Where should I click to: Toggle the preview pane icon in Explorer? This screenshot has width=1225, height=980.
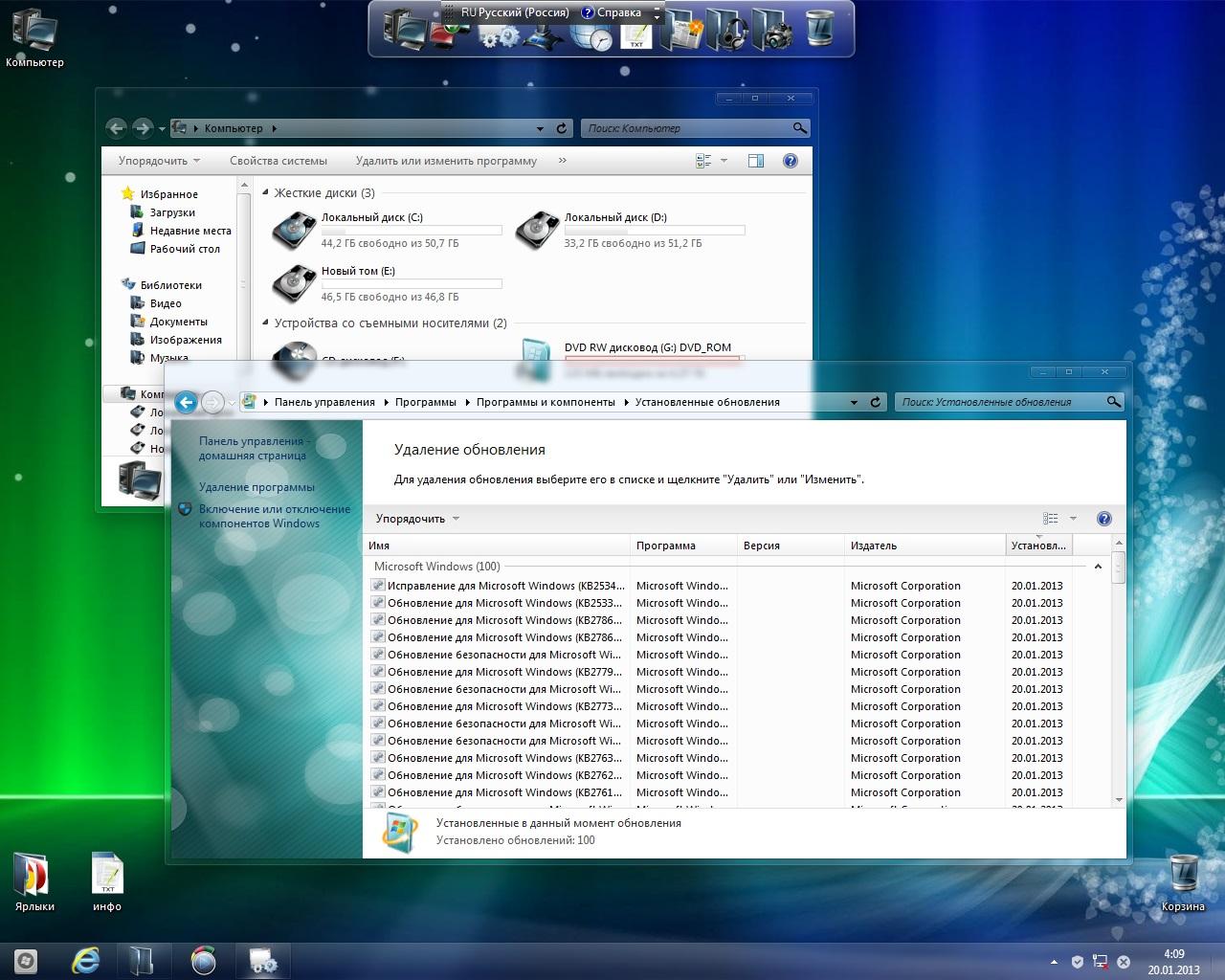point(756,161)
